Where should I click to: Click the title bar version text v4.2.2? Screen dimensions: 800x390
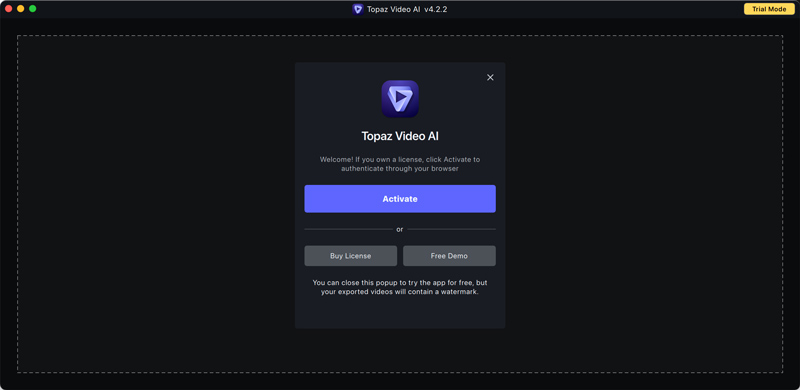pyautogui.click(x=436, y=9)
